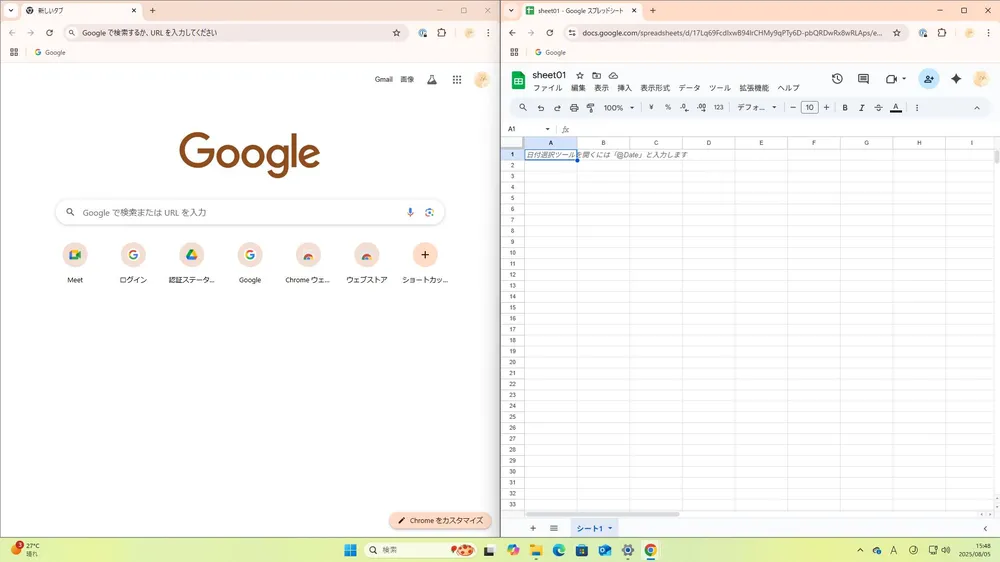Toggle italic formatting
Viewport: 1000px width, 562px height.
(862, 108)
